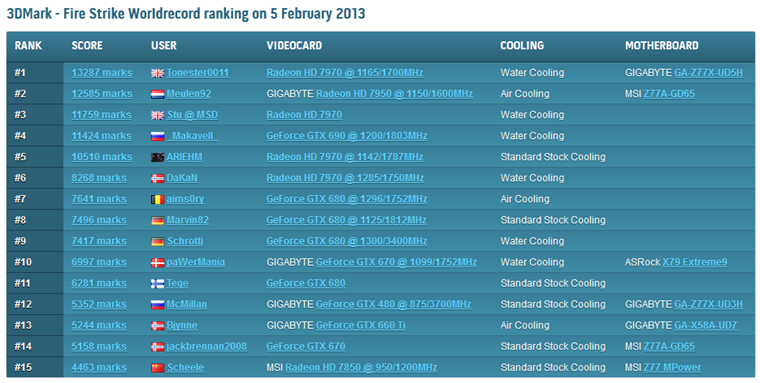View Scheele user profile
760x383 pixels.
click(186, 367)
